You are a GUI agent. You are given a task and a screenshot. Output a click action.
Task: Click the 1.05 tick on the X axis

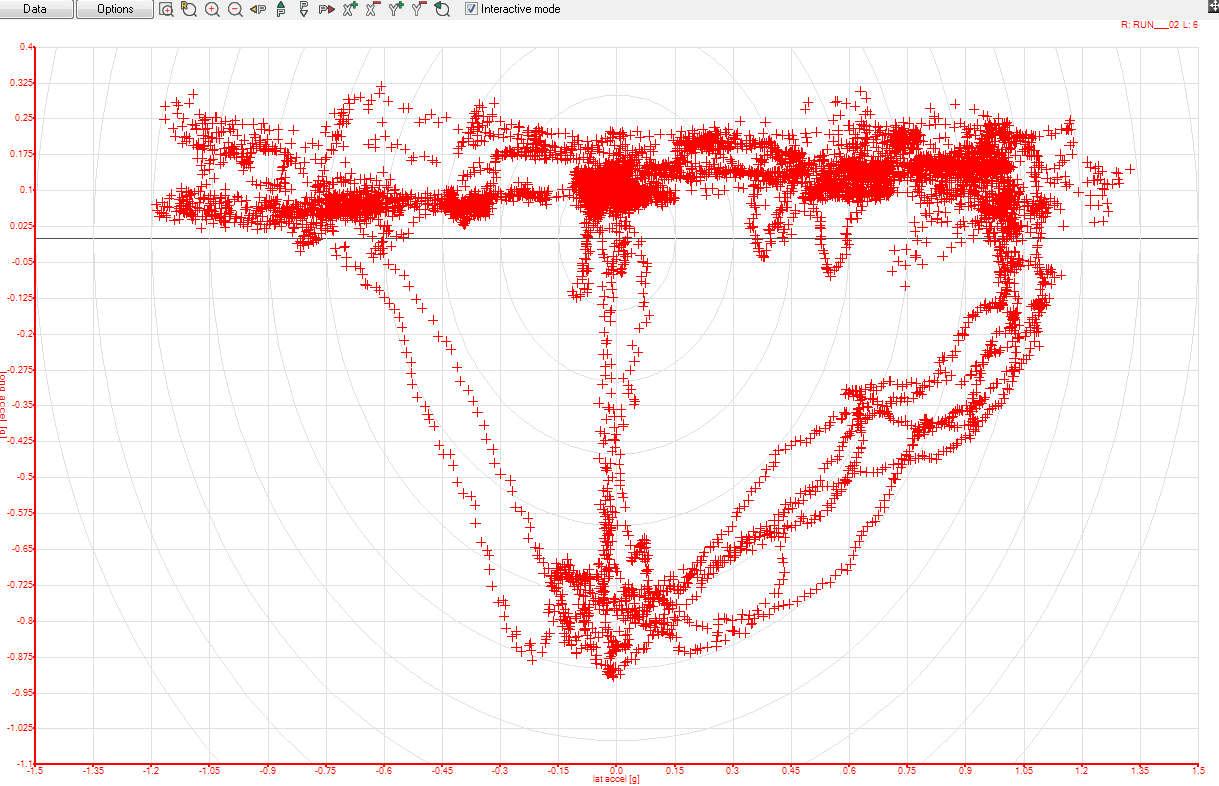point(1023,771)
